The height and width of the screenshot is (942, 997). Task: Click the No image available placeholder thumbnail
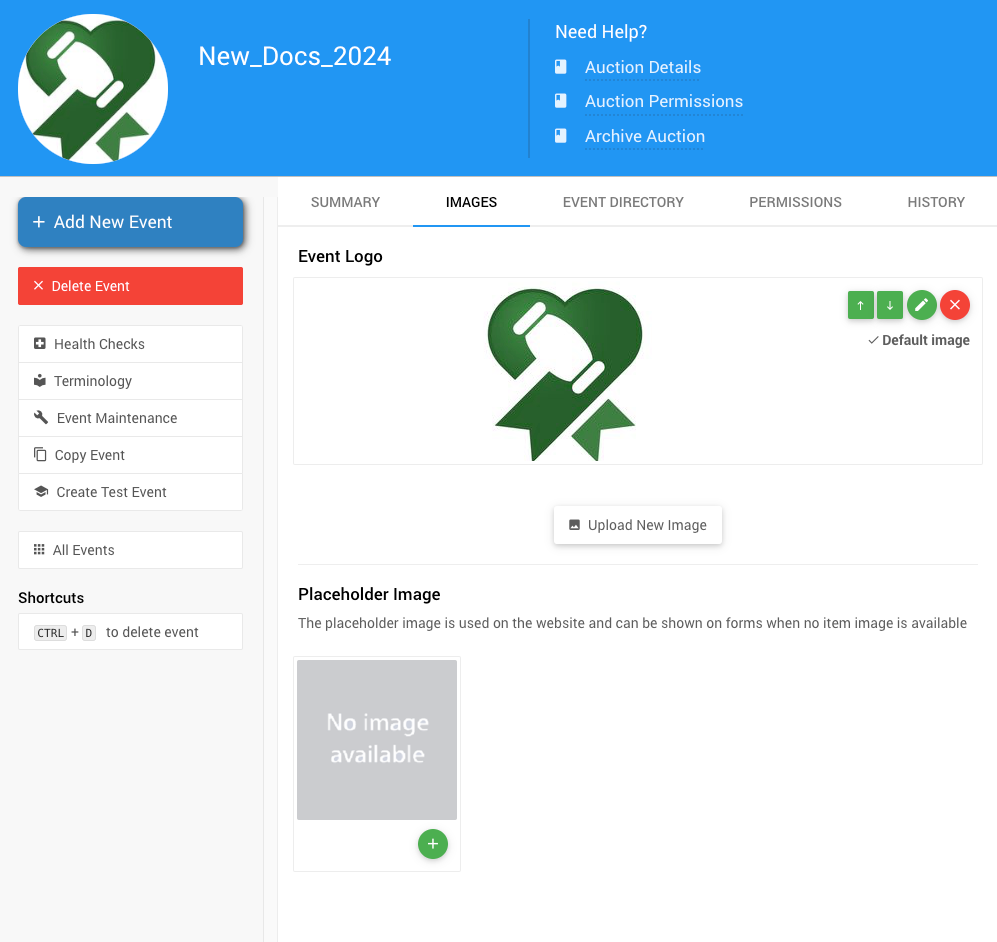[x=377, y=740]
